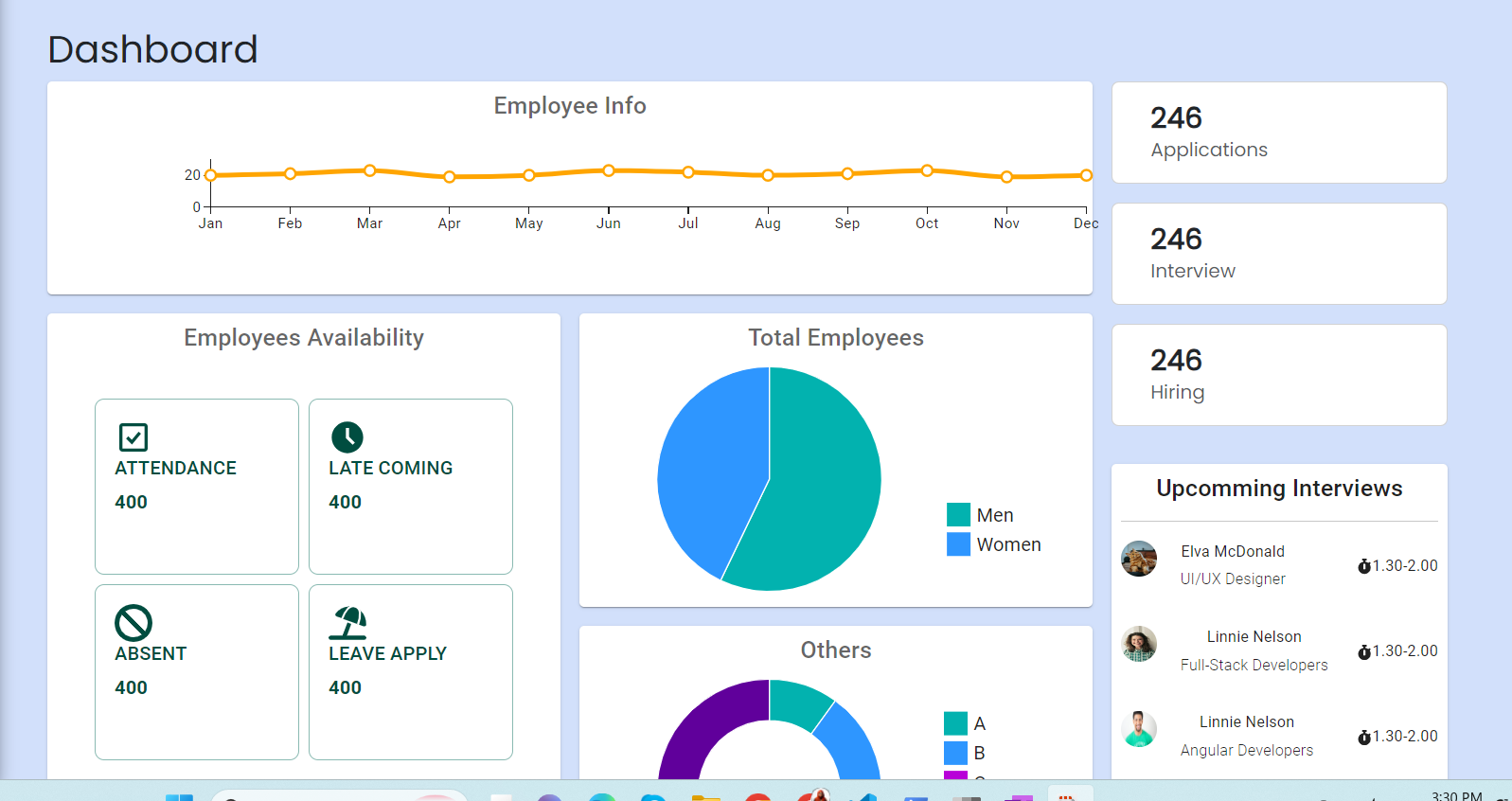Click the Women legend label

pyautogui.click(x=1009, y=544)
